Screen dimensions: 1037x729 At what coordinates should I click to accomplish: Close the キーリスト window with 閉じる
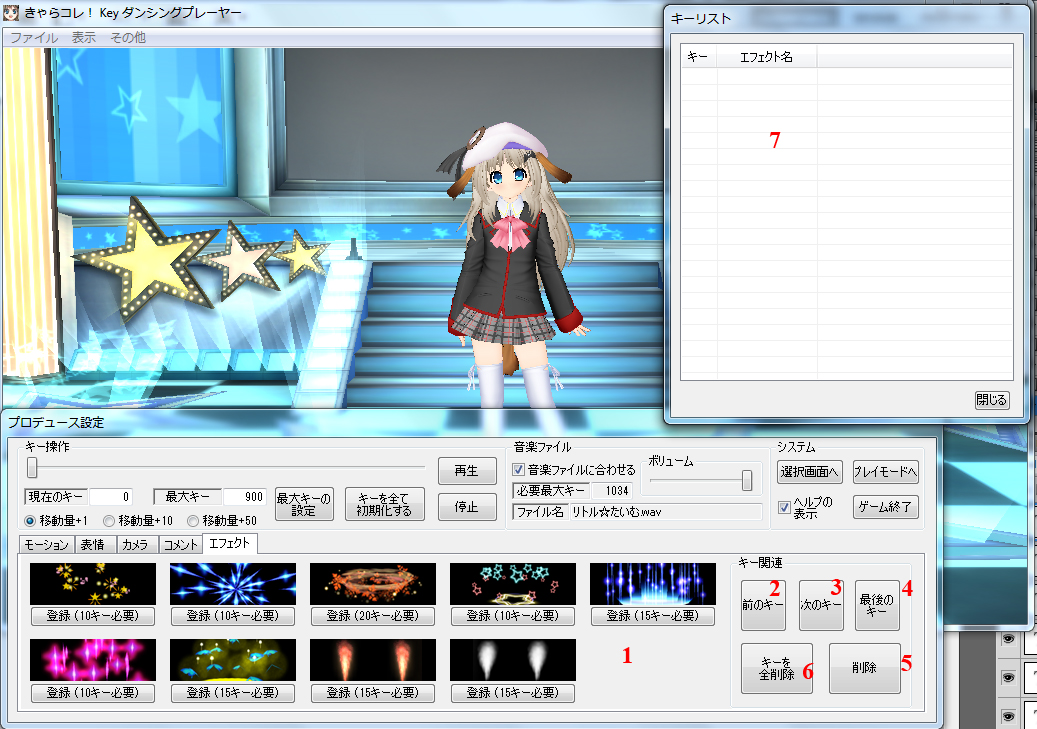[991, 400]
